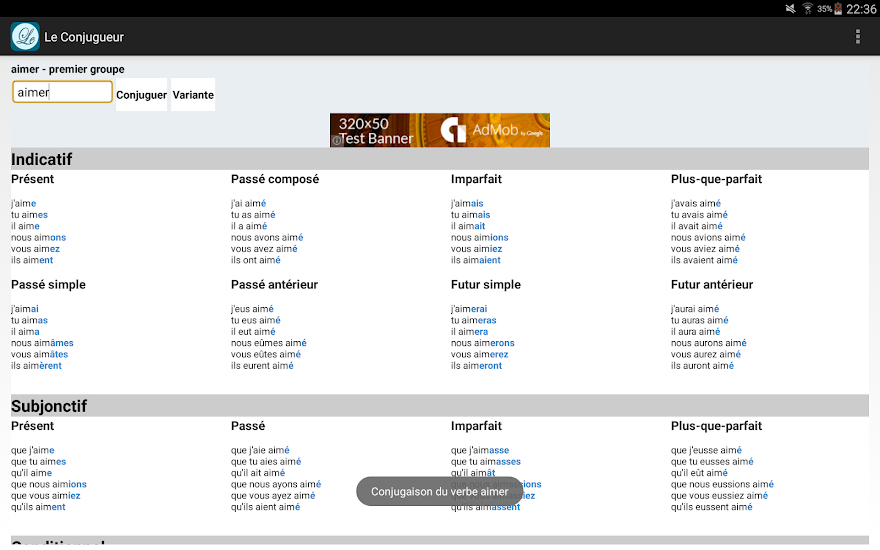The image size is (880, 550).
Task: Tap the Plus-que-parfait heading under Indicatif
Action: click(x=716, y=179)
